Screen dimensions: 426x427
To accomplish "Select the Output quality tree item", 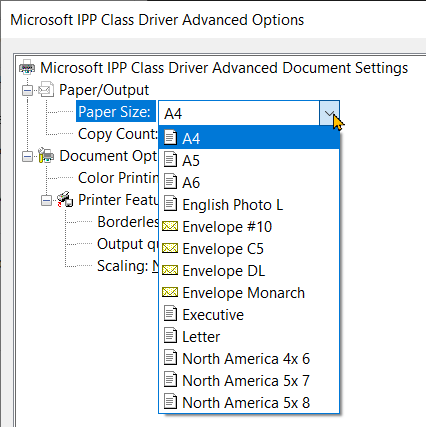I will [x=128, y=244].
